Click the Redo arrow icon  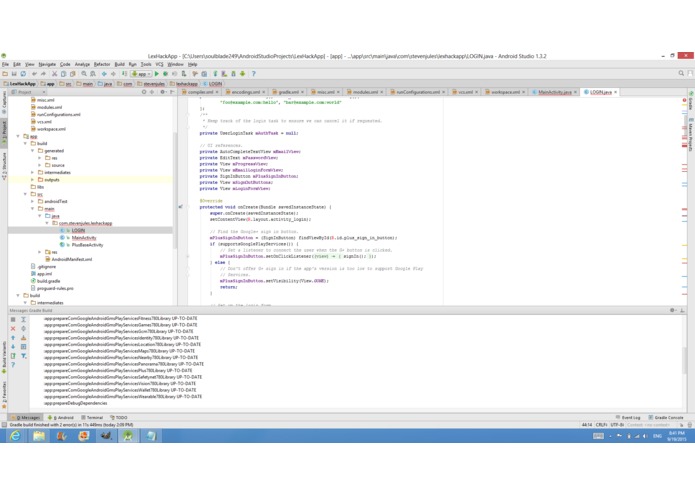point(43,74)
